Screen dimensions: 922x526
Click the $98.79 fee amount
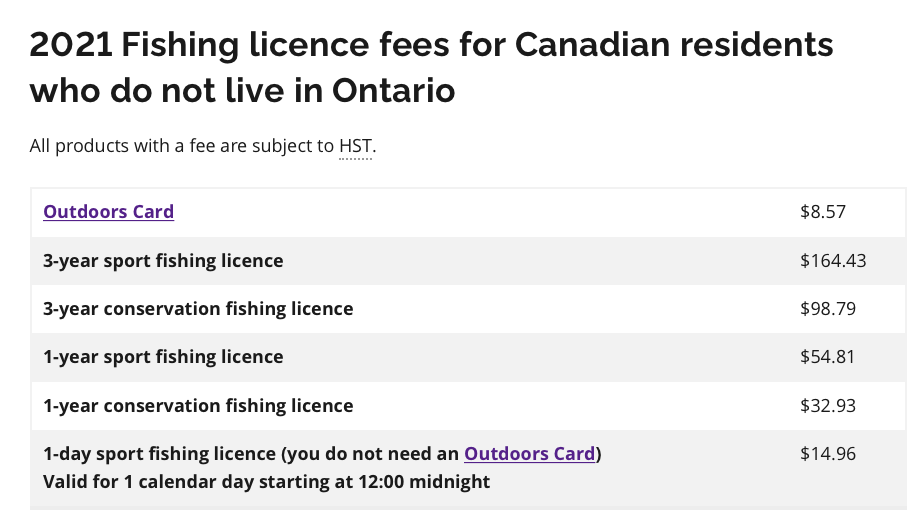(x=827, y=309)
